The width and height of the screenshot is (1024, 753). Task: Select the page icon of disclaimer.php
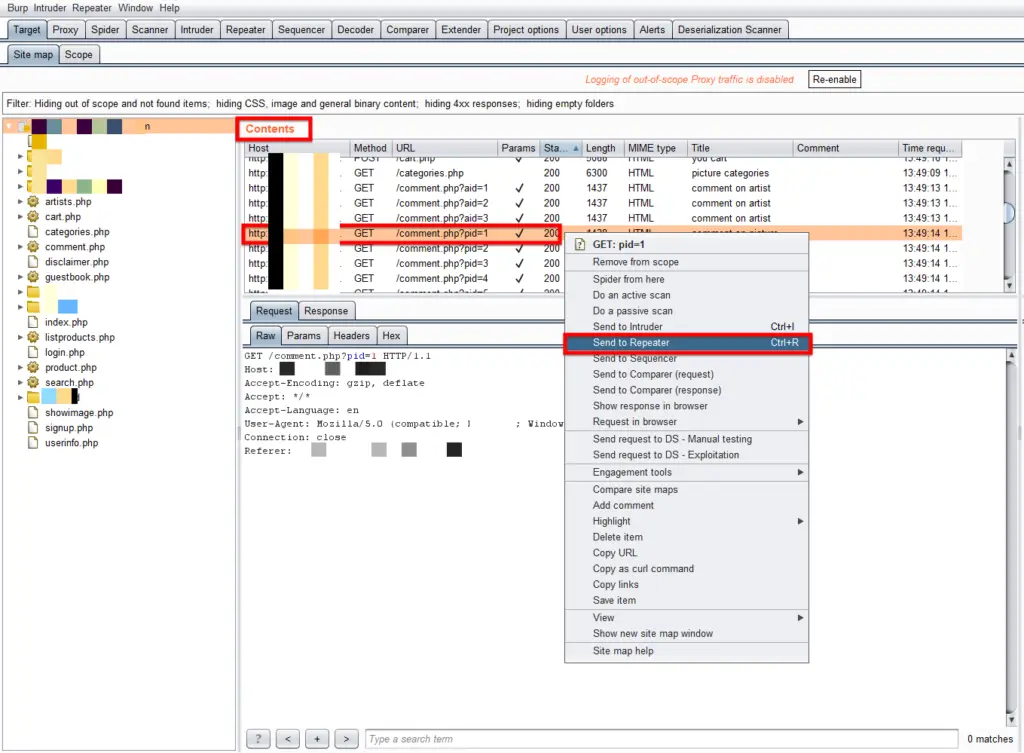33,262
